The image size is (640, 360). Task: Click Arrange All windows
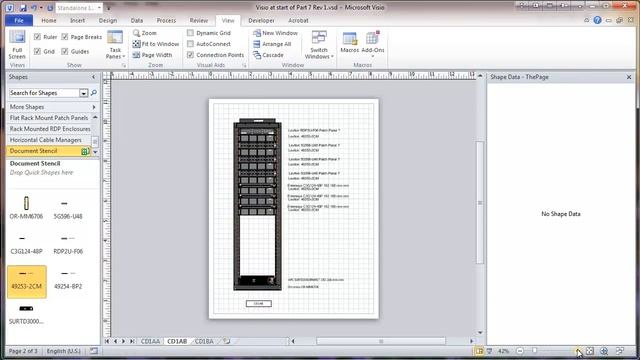click(x=272, y=44)
